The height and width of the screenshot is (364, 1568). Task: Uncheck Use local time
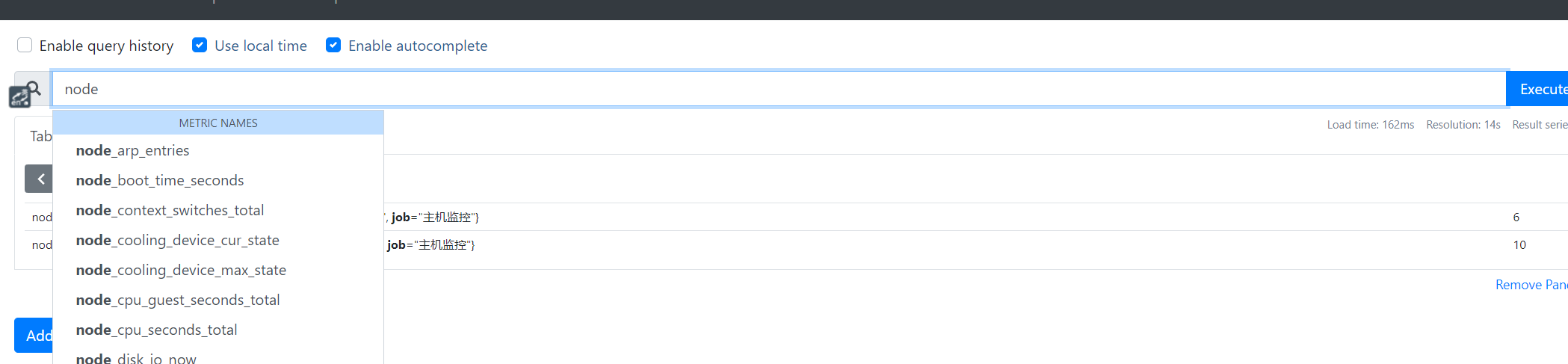(200, 45)
